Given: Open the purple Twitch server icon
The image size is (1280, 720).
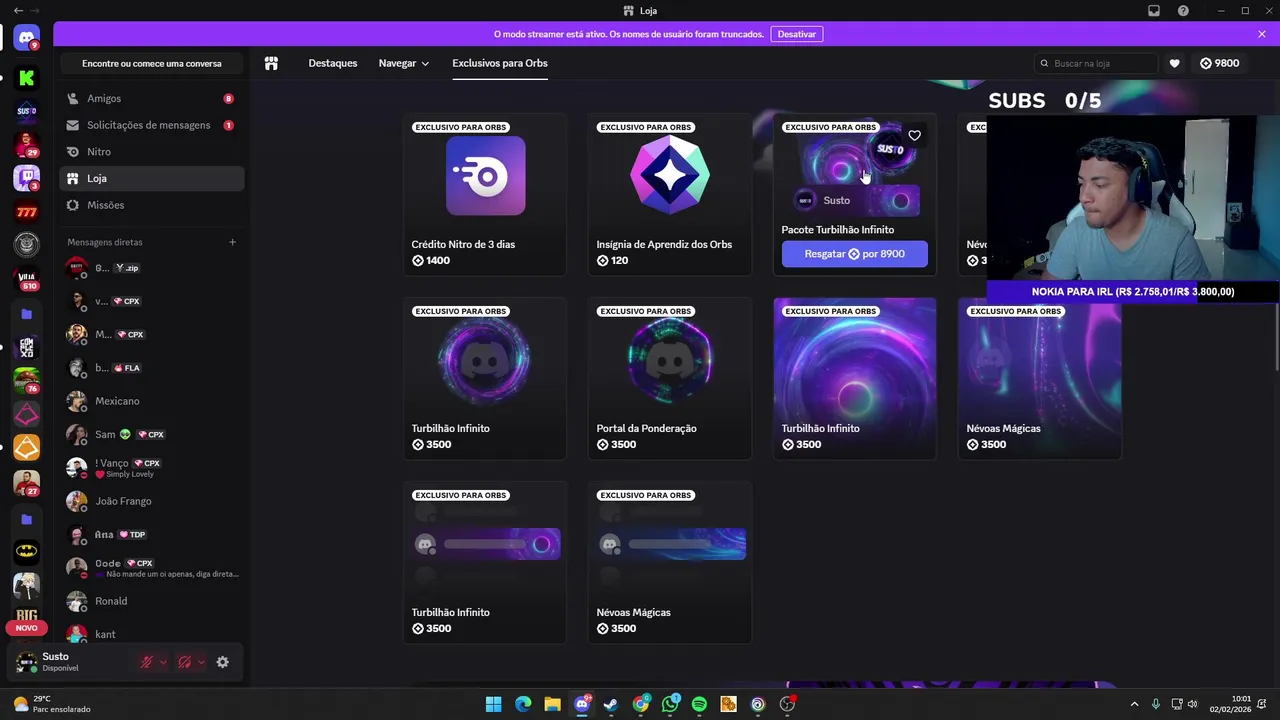Looking at the screenshot, I should pos(26,178).
